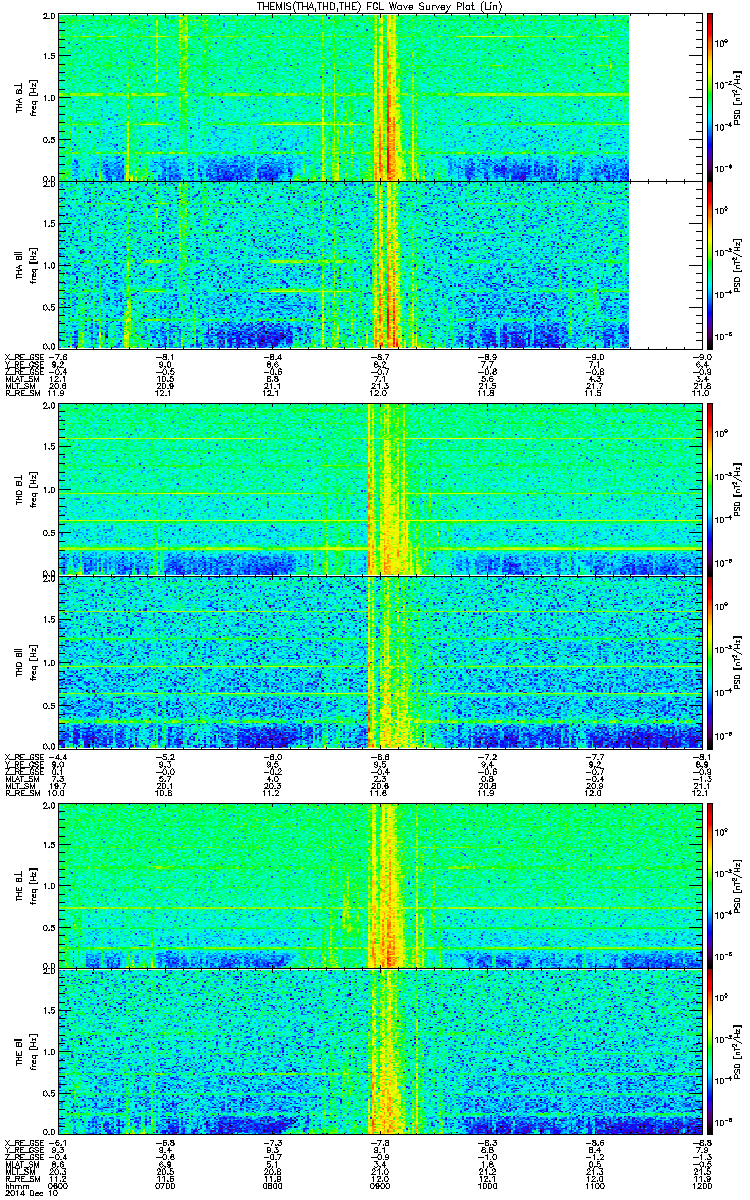Click the 'THD BII freq [Hz]' axis label
Screen dimensions: 750x1200
tap(26, 661)
